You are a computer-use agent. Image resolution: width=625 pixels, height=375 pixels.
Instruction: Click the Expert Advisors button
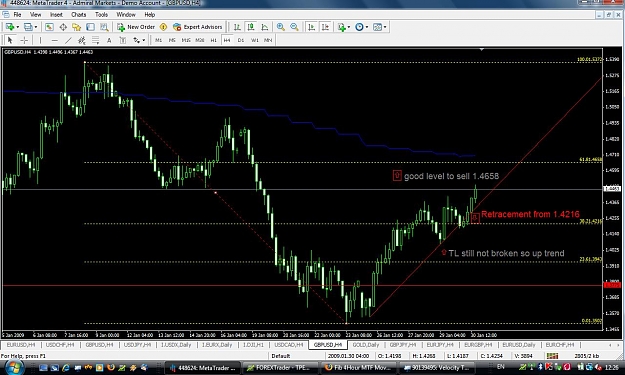(197, 27)
